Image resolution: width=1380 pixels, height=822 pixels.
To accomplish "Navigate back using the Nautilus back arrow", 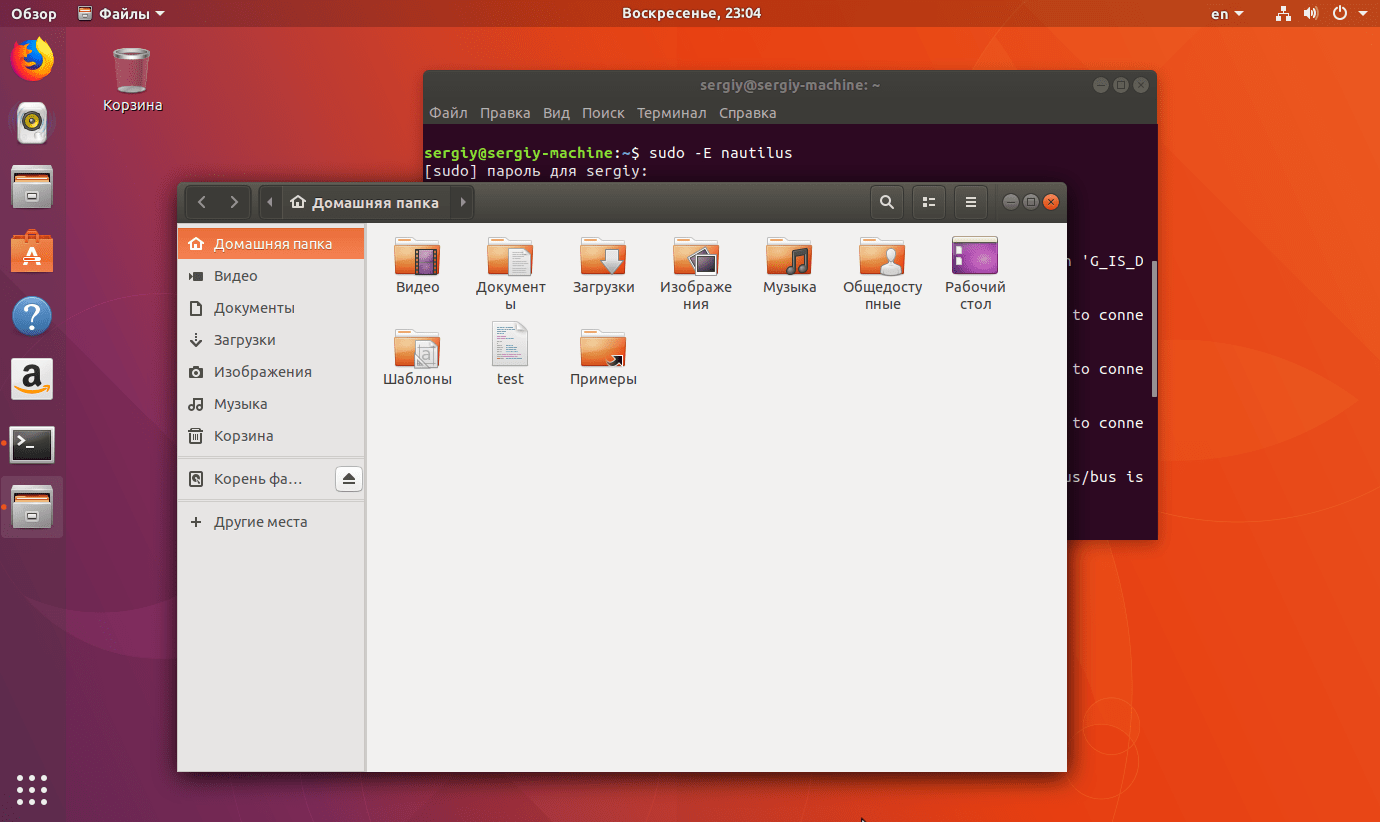I will [200, 201].
